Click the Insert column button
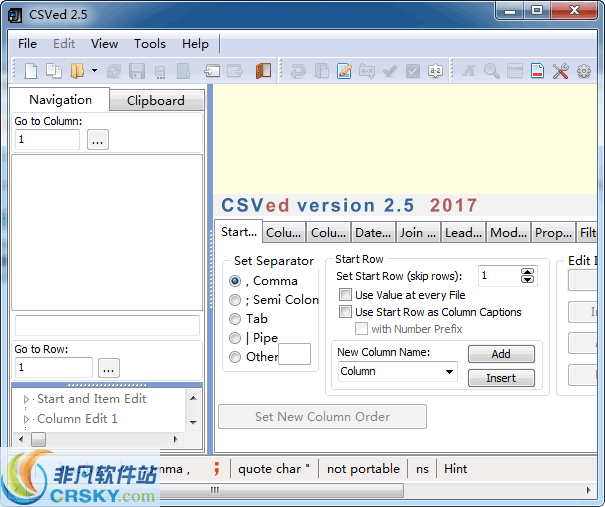Screen dimensions: 605x507 [501, 378]
